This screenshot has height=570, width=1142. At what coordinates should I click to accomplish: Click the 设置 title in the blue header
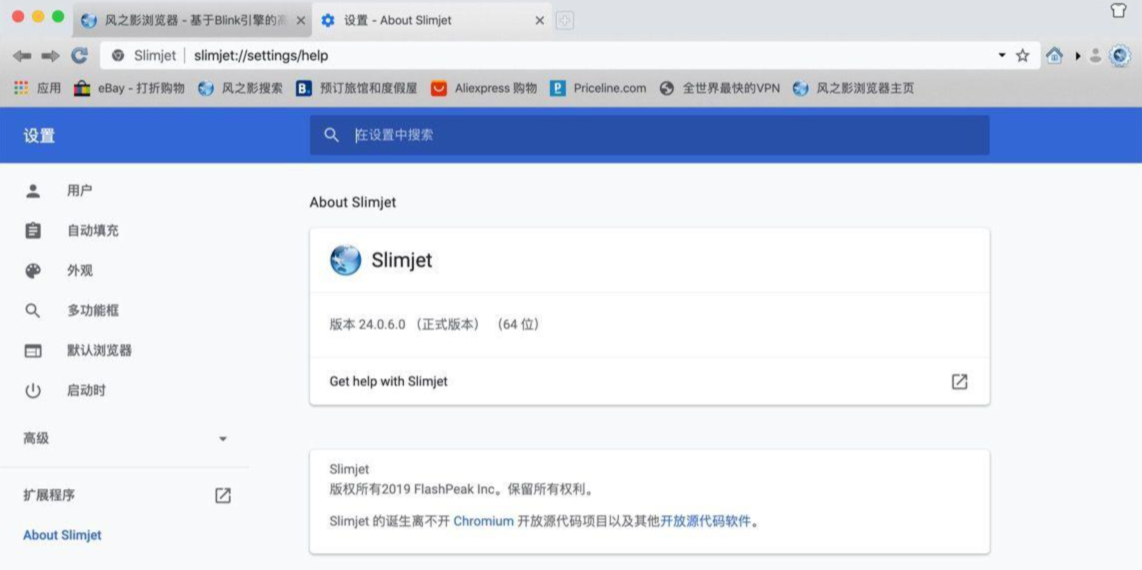tap(39, 135)
